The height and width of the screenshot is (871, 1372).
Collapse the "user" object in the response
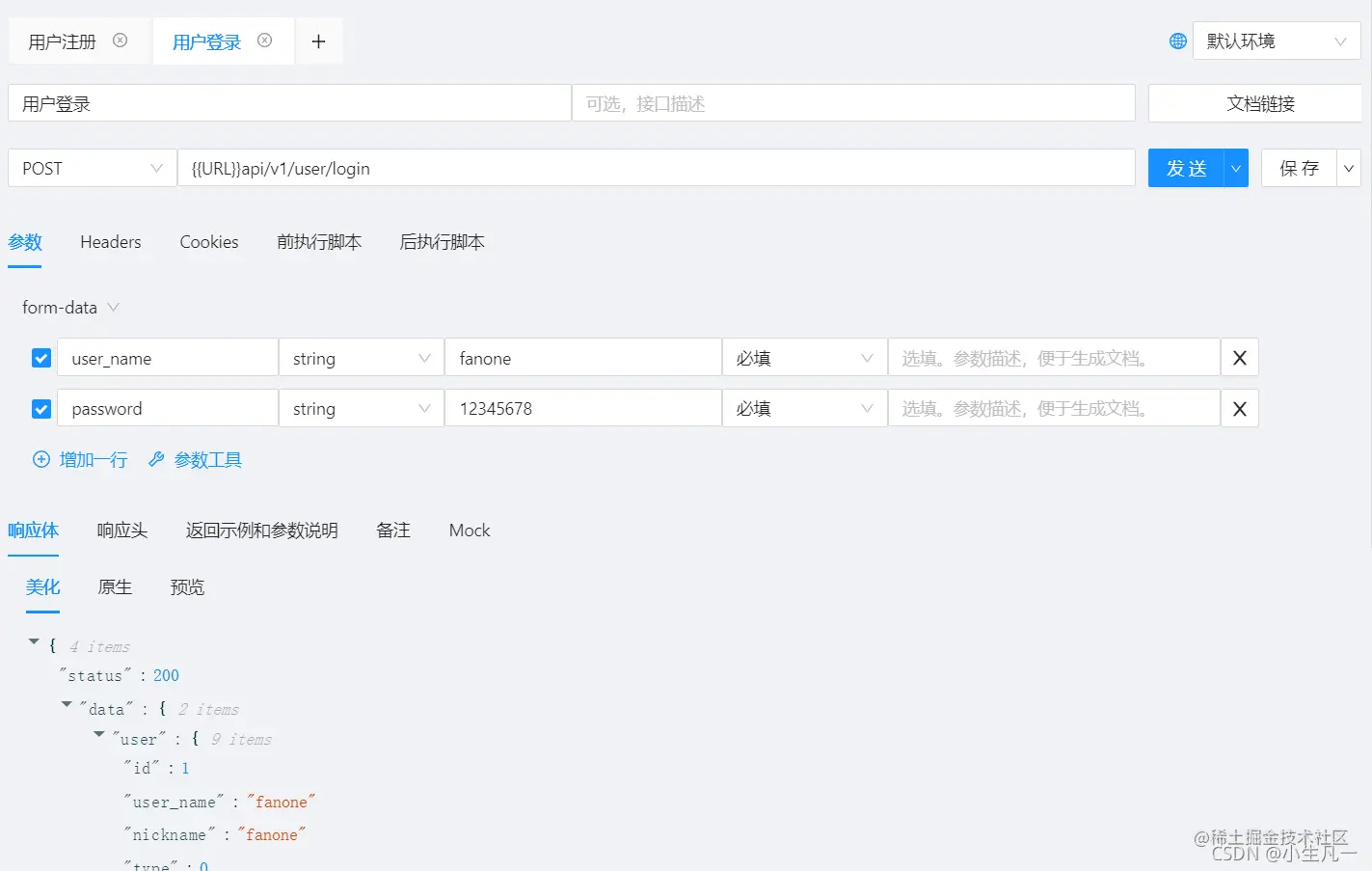point(99,735)
